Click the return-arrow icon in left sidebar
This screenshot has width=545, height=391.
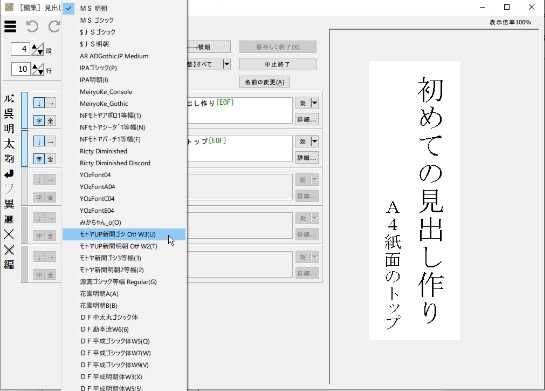(x=9, y=174)
